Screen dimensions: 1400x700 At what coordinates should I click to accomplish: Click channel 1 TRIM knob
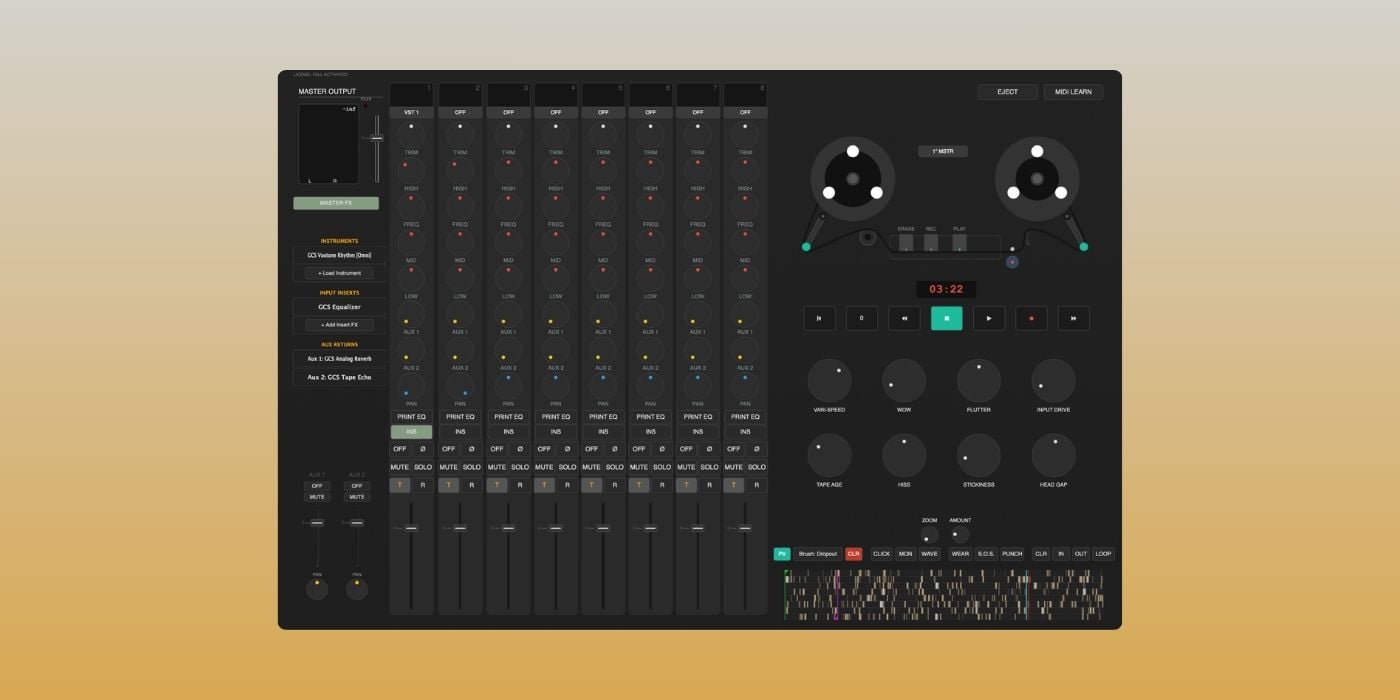click(411, 134)
